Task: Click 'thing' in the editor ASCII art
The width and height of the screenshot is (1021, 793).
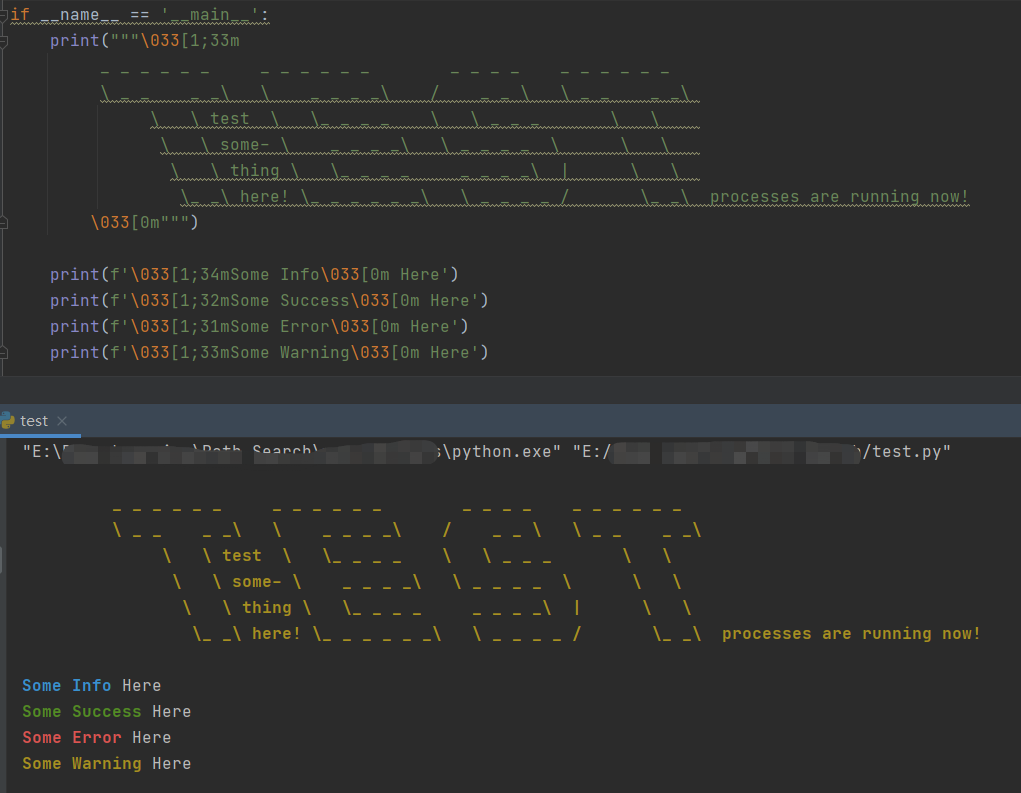Action: [x=255, y=171]
